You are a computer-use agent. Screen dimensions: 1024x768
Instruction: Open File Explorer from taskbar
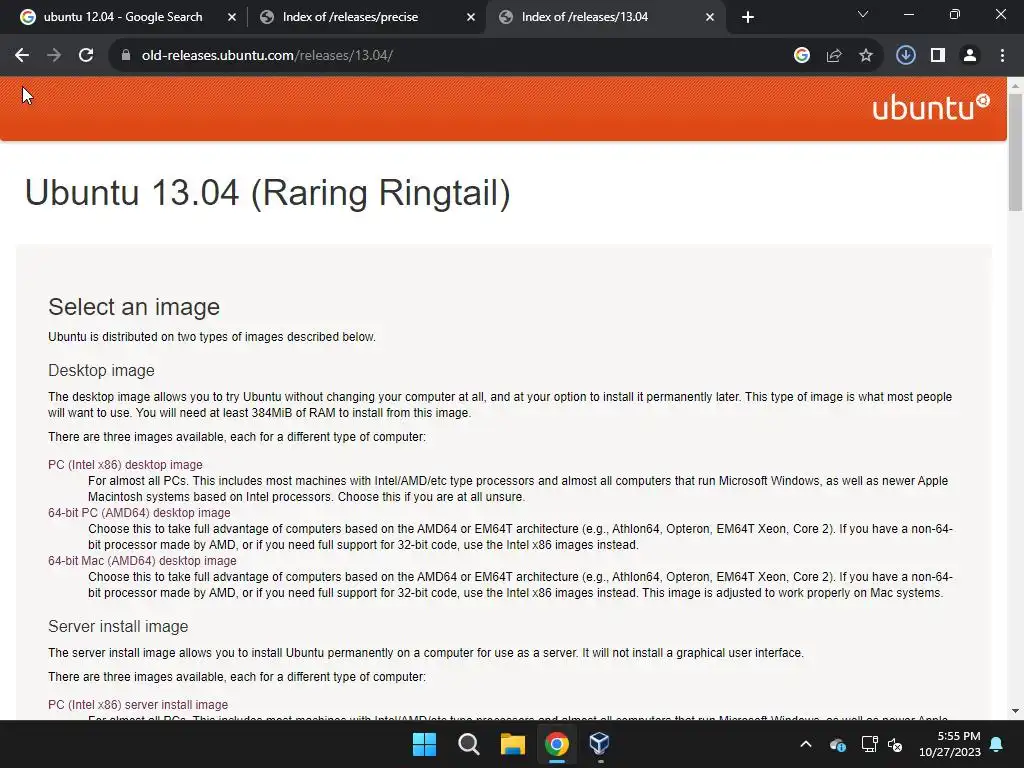click(x=513, y=744)
